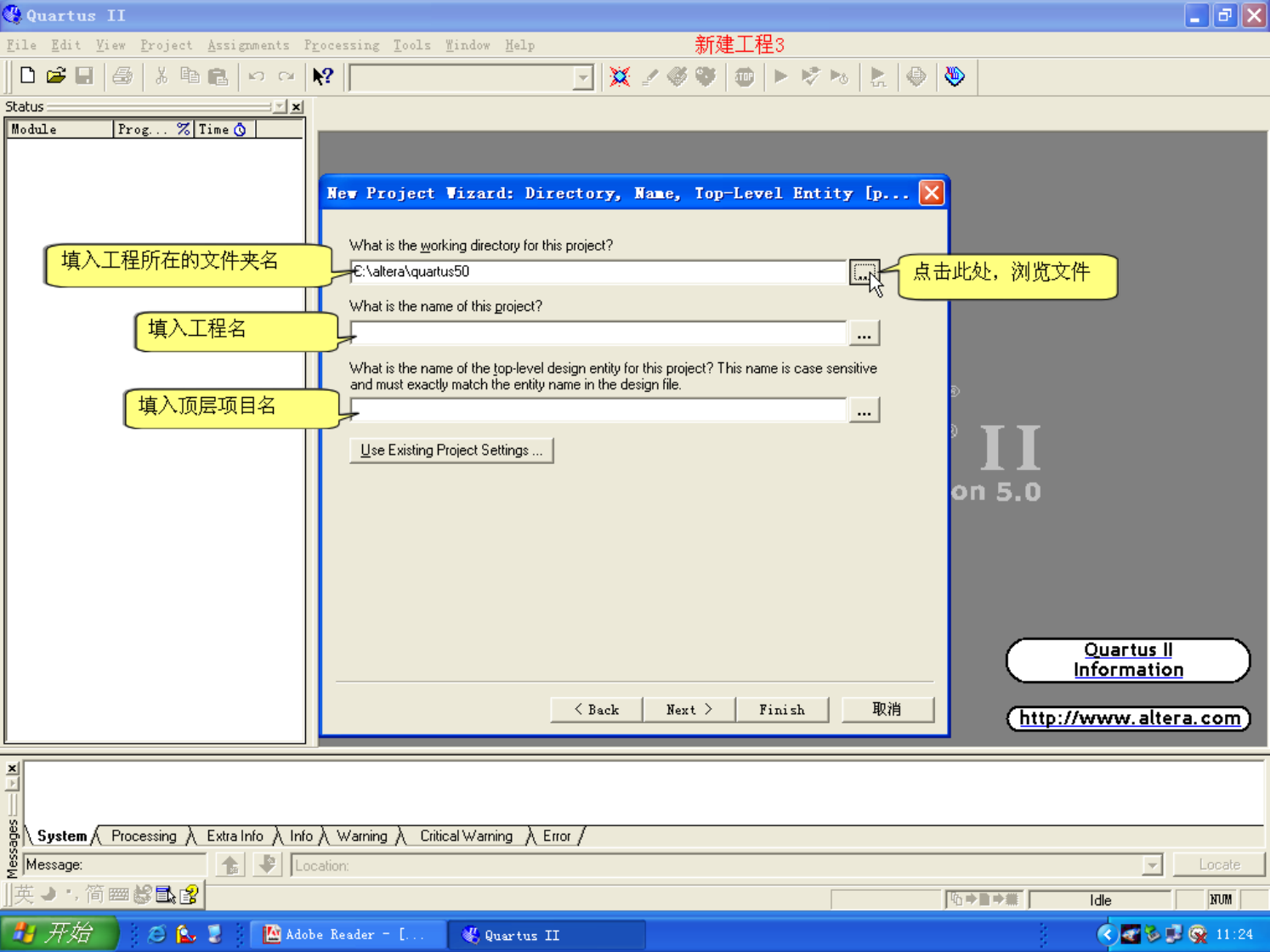Switch to Adobe Reader in the taskbar
The width and height of the screenshot is (1270, 952).
pyautogui.click(x=349, y=934)
